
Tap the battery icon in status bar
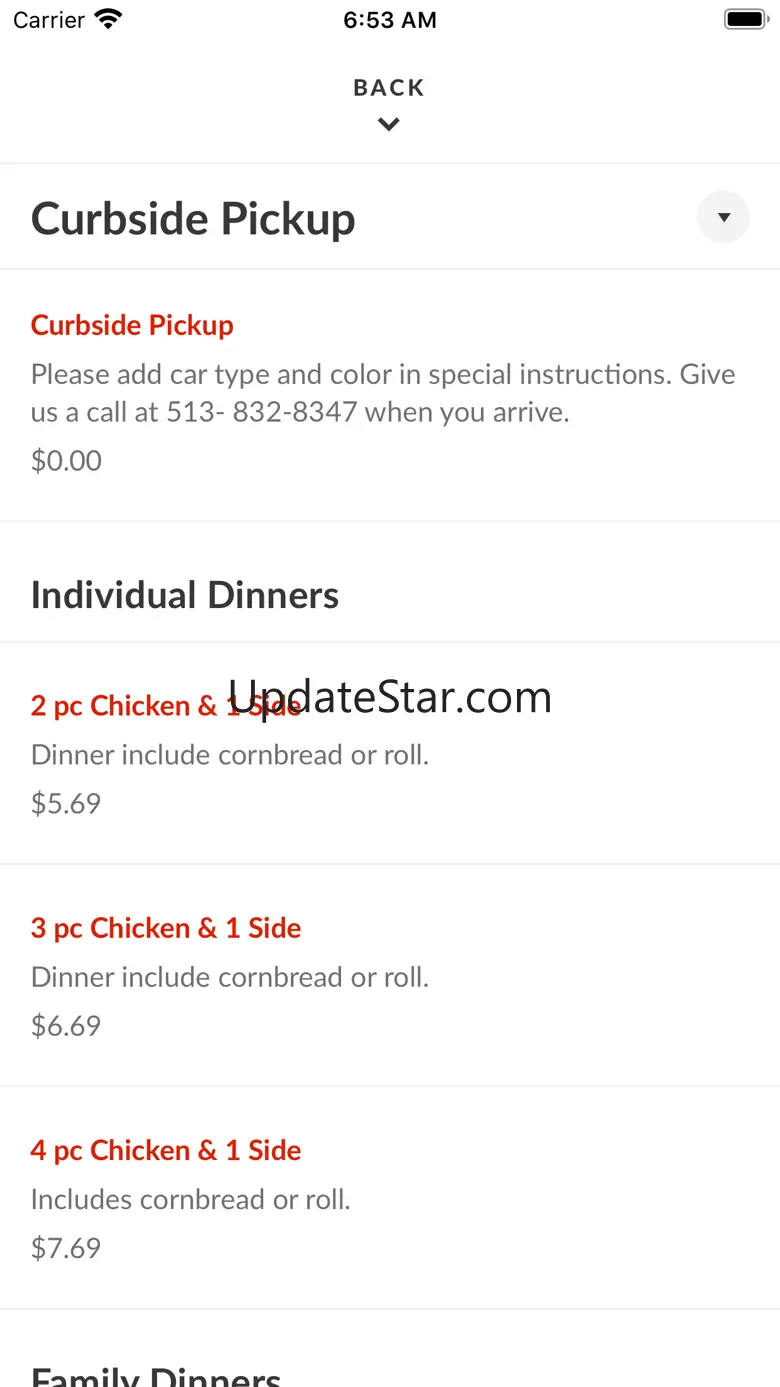tap(745, 19)
